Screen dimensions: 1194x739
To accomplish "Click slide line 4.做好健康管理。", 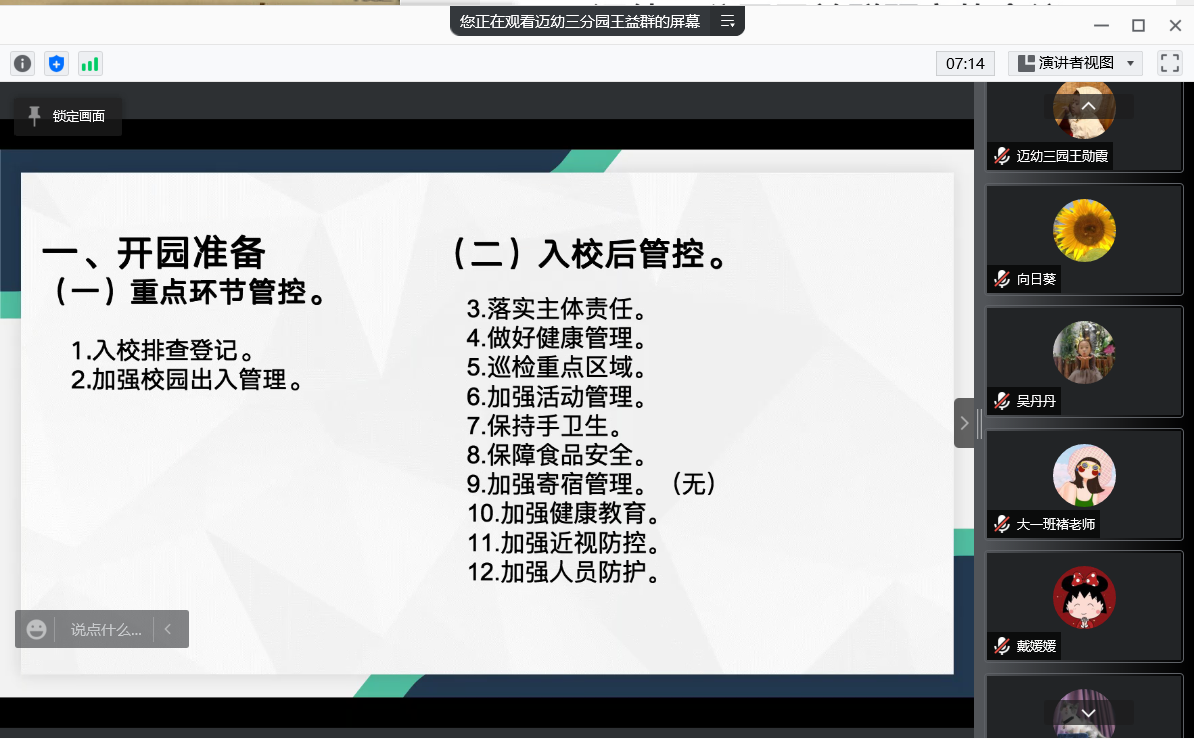I will point(557,338).
